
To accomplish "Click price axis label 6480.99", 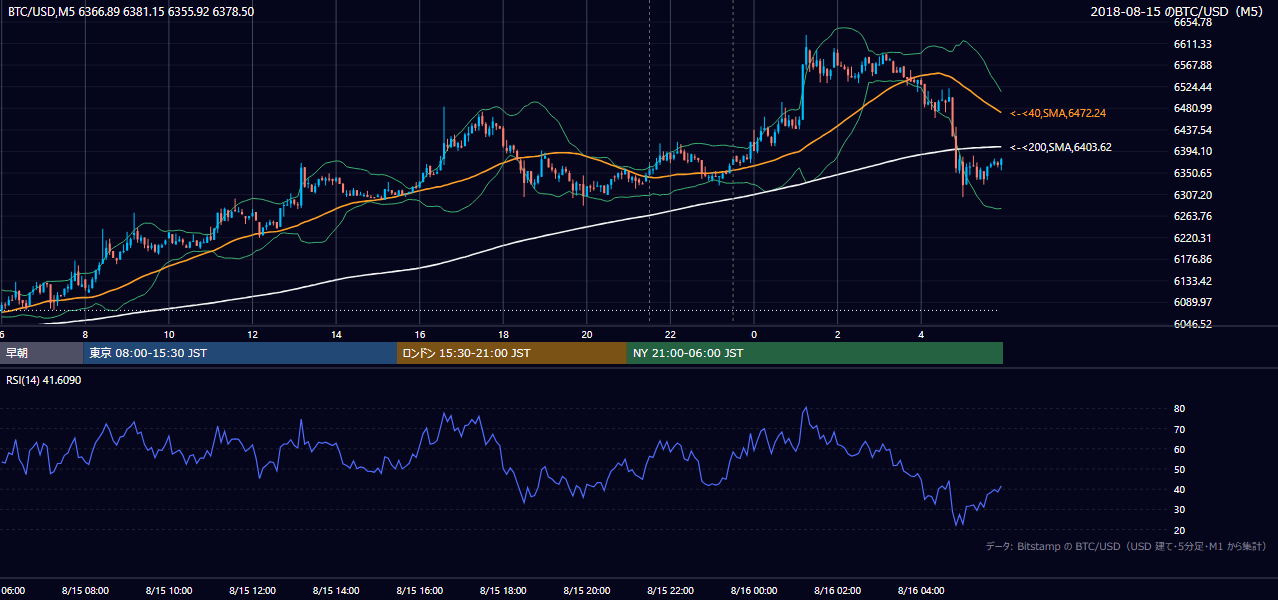I will pyautogui.click(x=1193, y=108).
